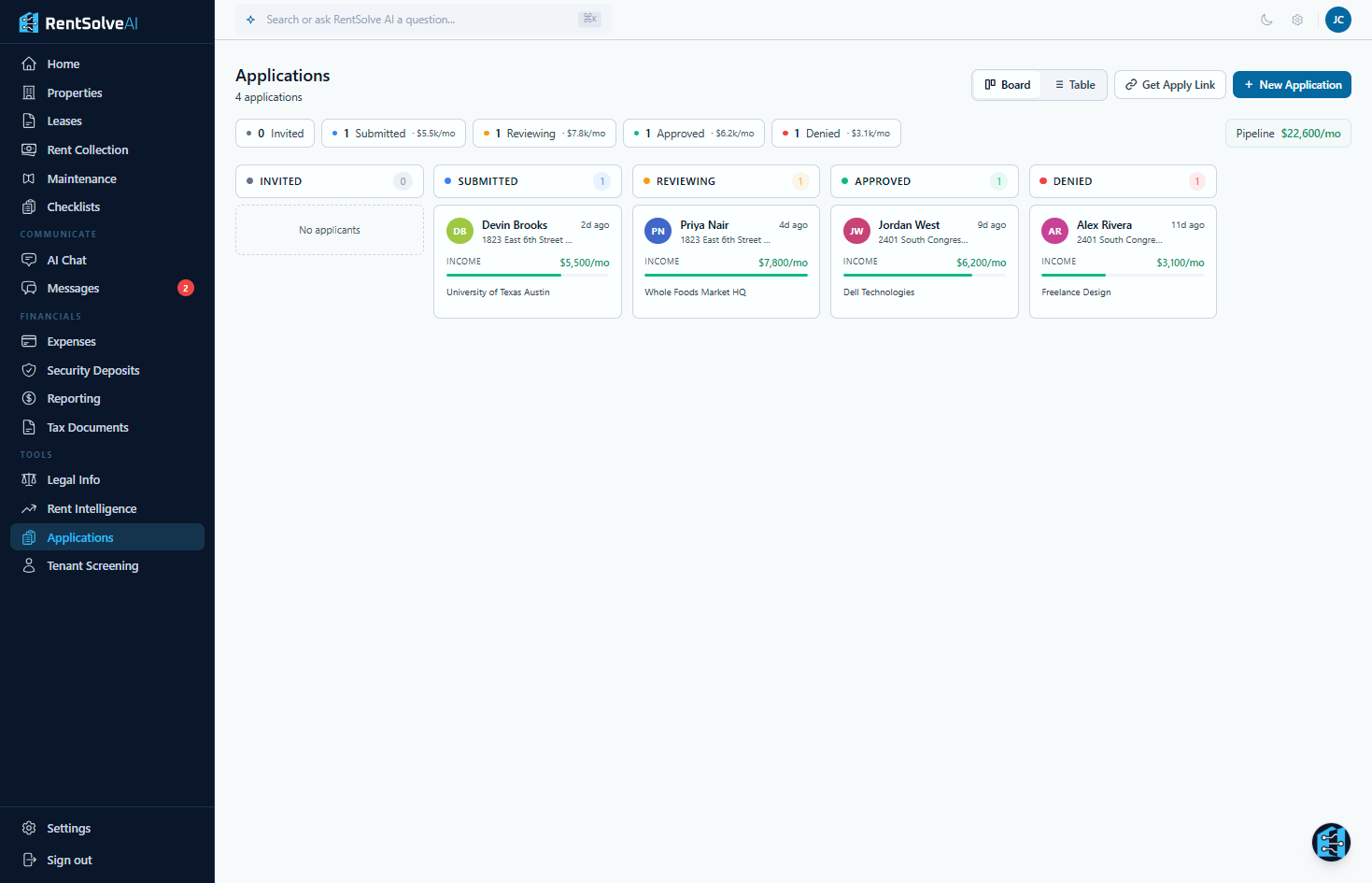
Task: Switch the view to Table
Action: [x=1073, y=84]
